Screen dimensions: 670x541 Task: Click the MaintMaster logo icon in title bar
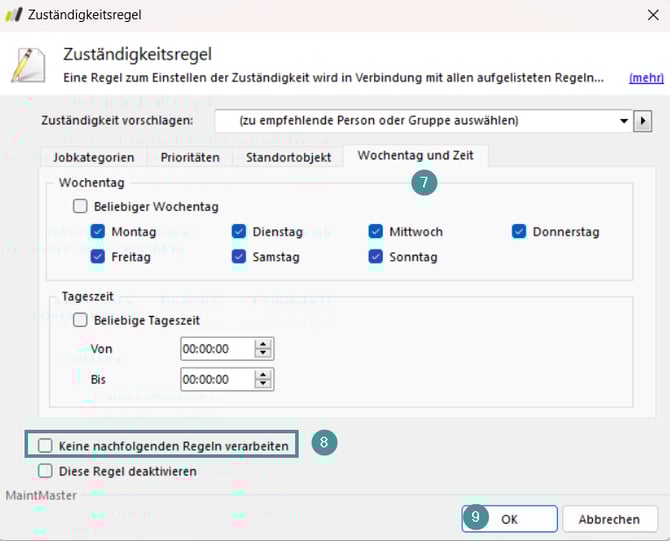[x=13, y=15]
